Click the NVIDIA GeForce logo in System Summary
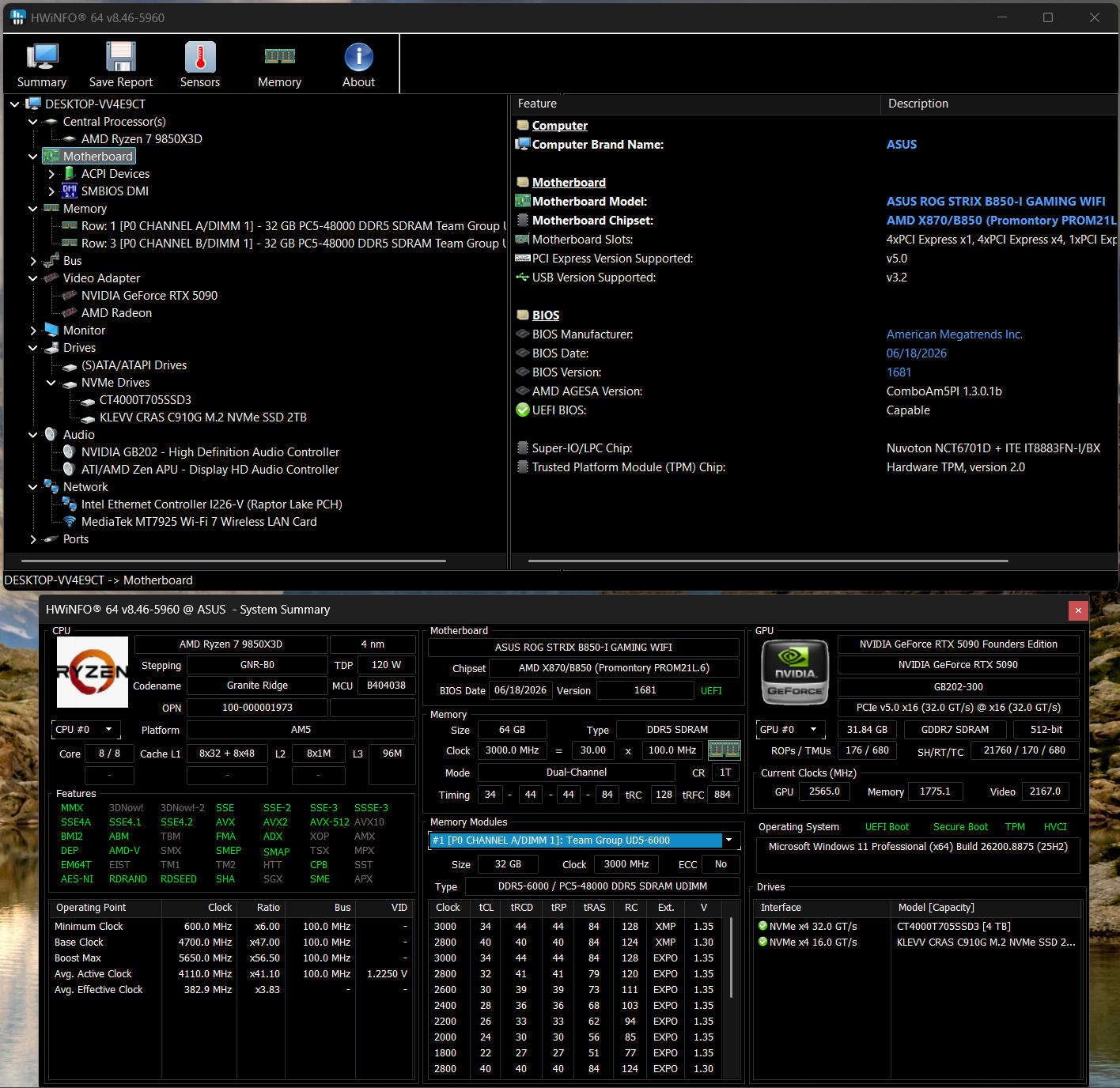 coord(794,672)
